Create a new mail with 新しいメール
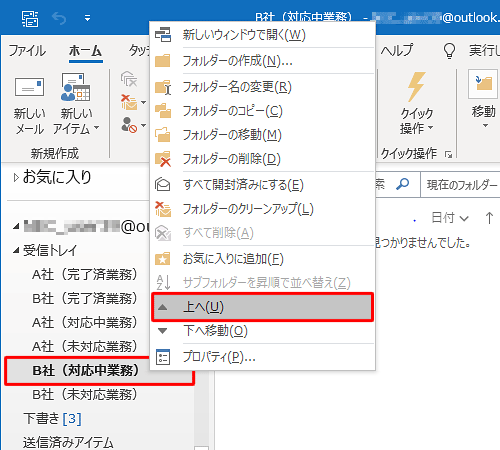This screenshot has width=500, height=450. [29, 106]
